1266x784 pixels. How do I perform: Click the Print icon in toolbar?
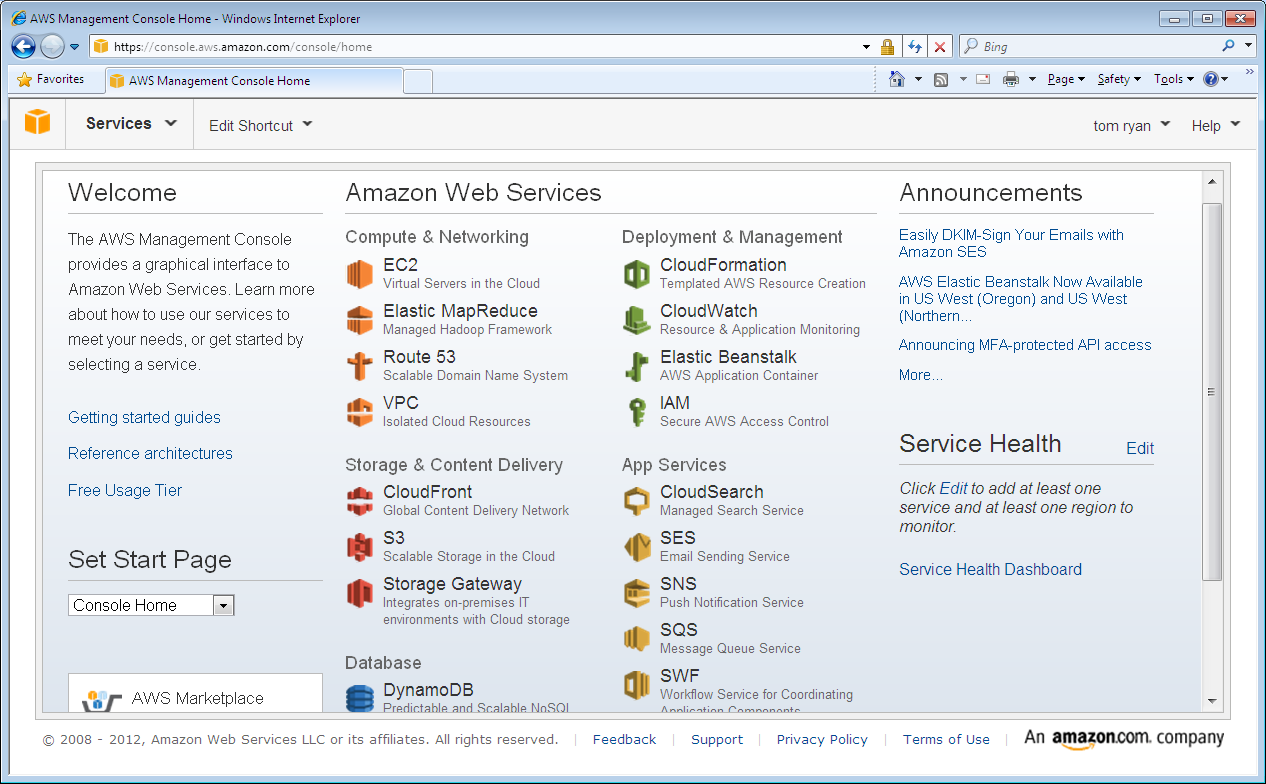pos(1011,79)
